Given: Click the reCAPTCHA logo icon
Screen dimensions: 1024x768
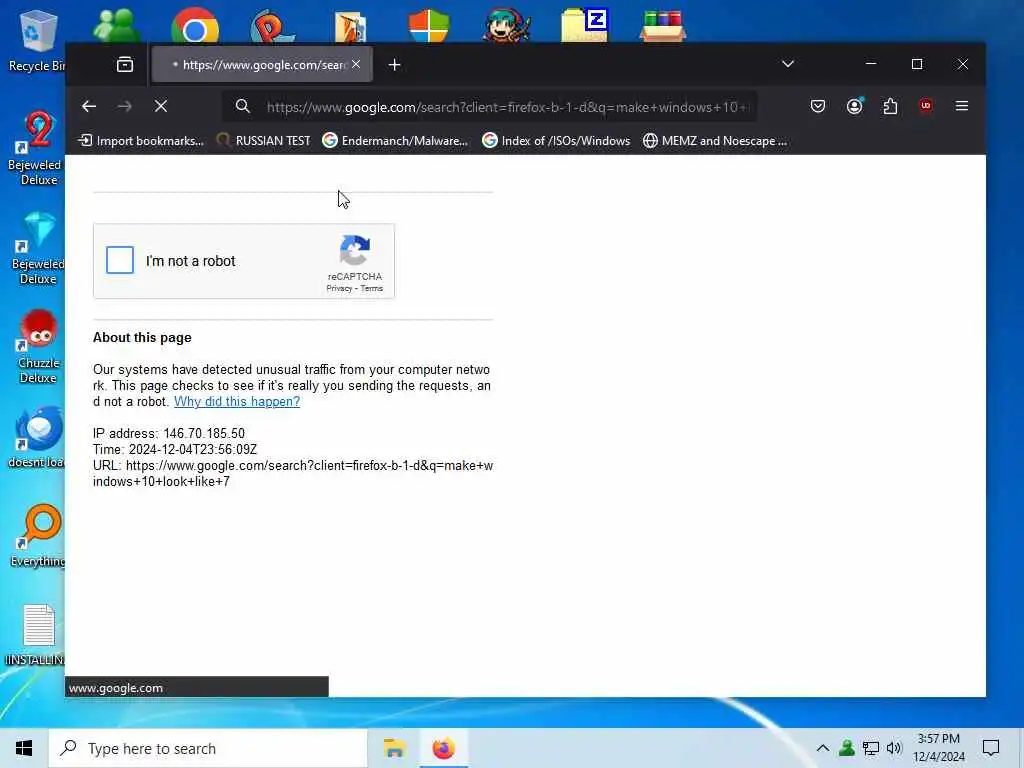Looking at the screenshot, I should 355,251.
